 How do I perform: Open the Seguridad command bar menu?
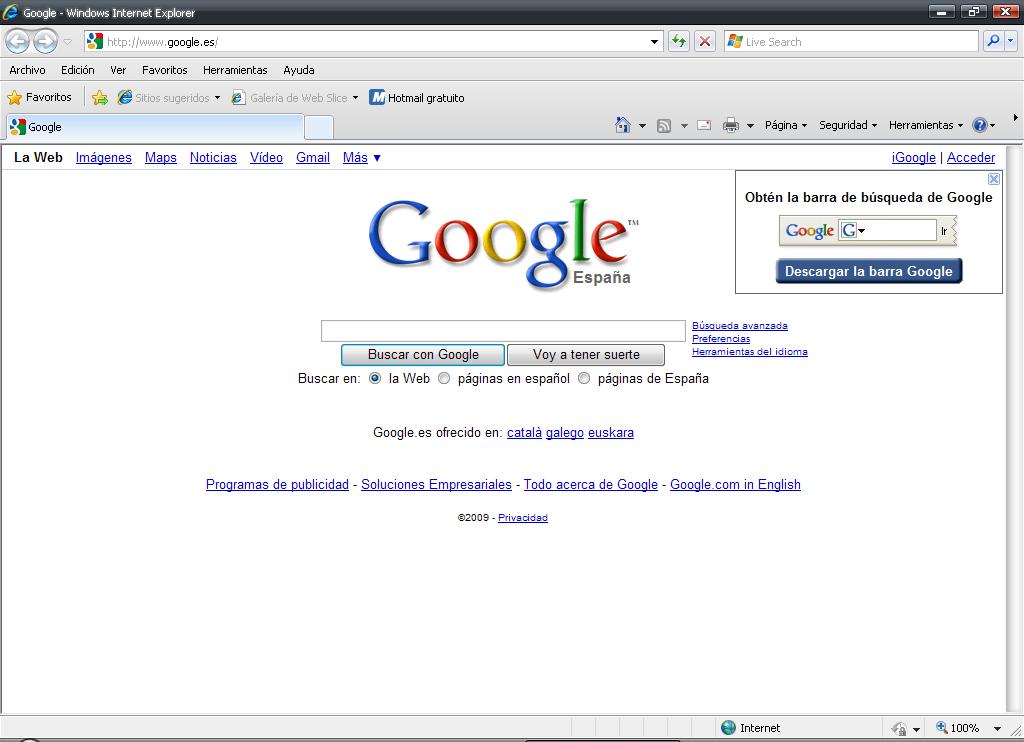point(848,125)
